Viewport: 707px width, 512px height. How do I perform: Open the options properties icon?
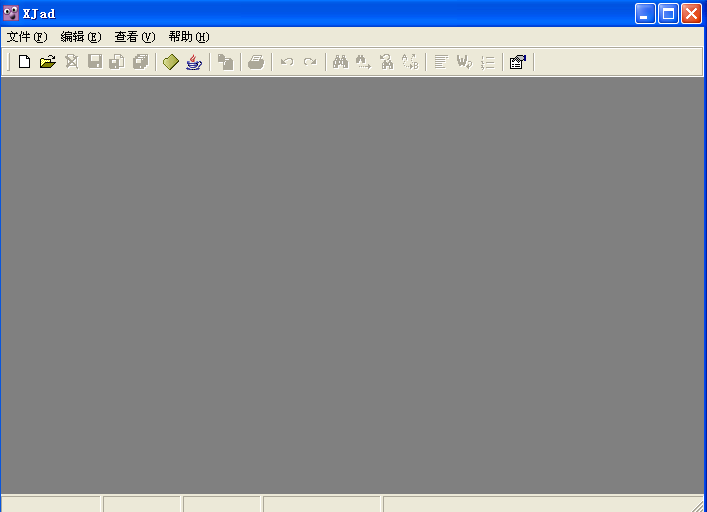click(x=518, y=62)
